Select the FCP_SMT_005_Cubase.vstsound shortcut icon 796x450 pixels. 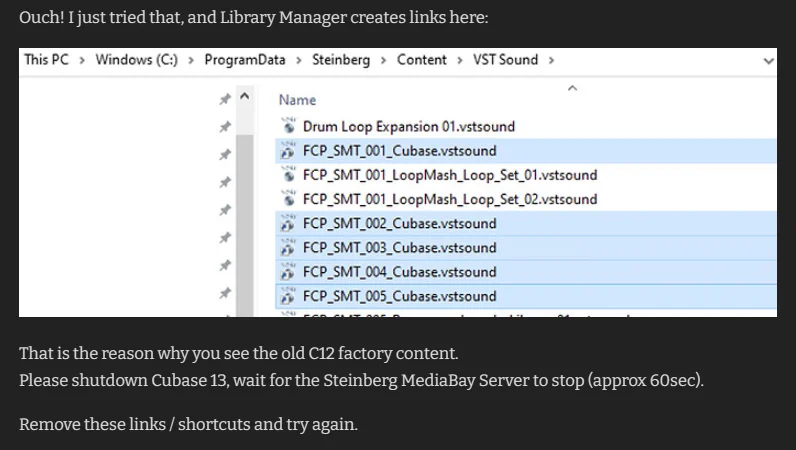pyautogui.click(x=288, y=296)
